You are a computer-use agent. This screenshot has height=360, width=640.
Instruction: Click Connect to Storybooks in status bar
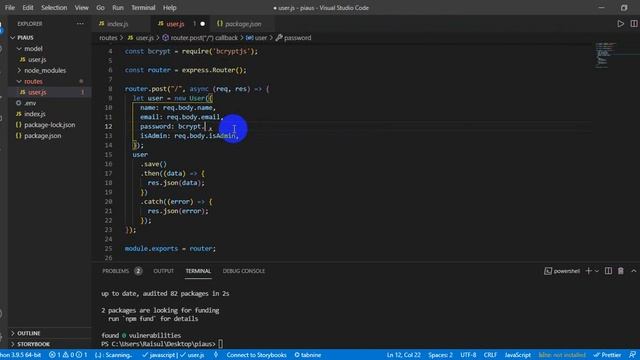256,355
